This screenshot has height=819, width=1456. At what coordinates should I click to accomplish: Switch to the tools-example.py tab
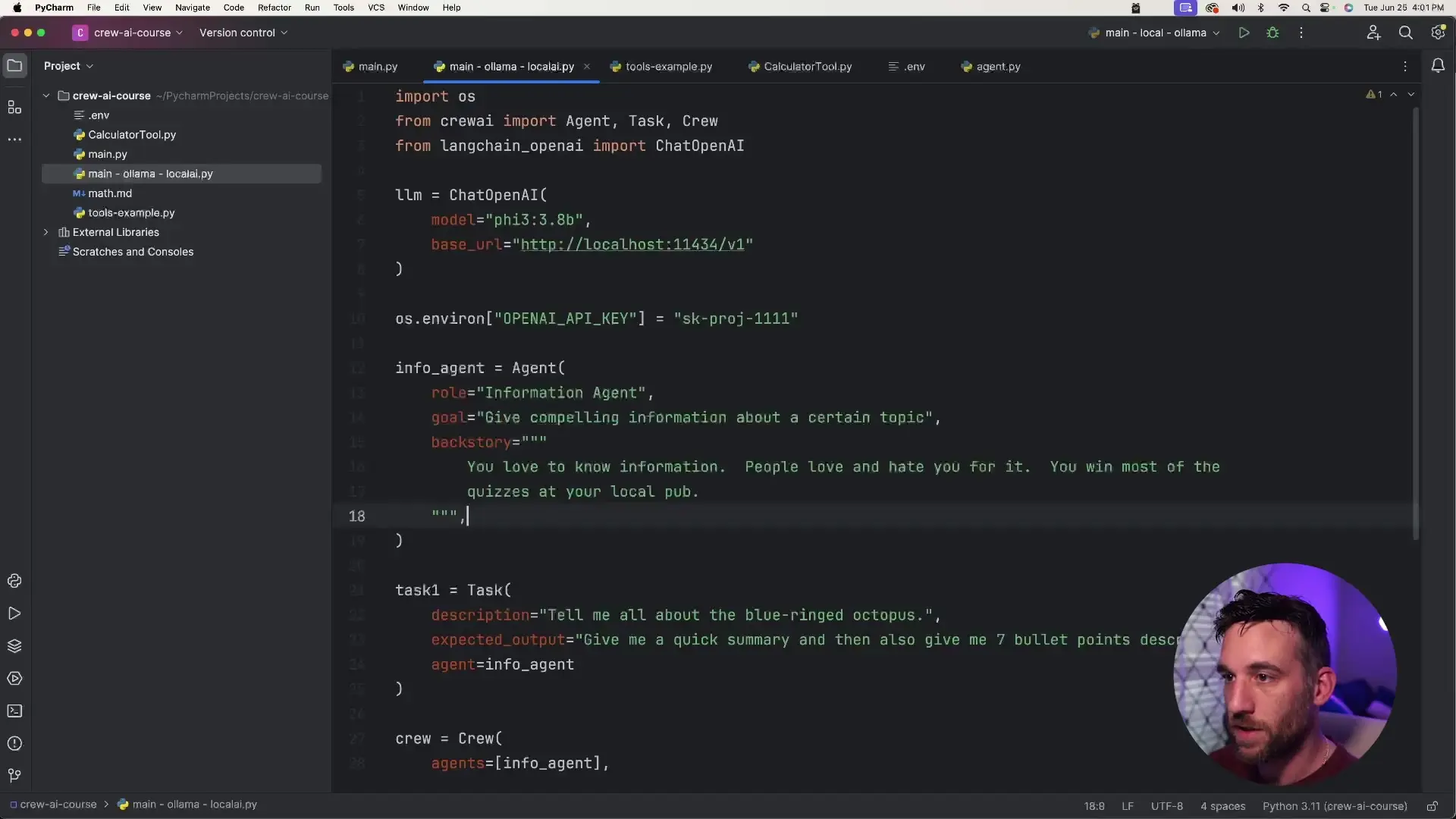[661, 67]
